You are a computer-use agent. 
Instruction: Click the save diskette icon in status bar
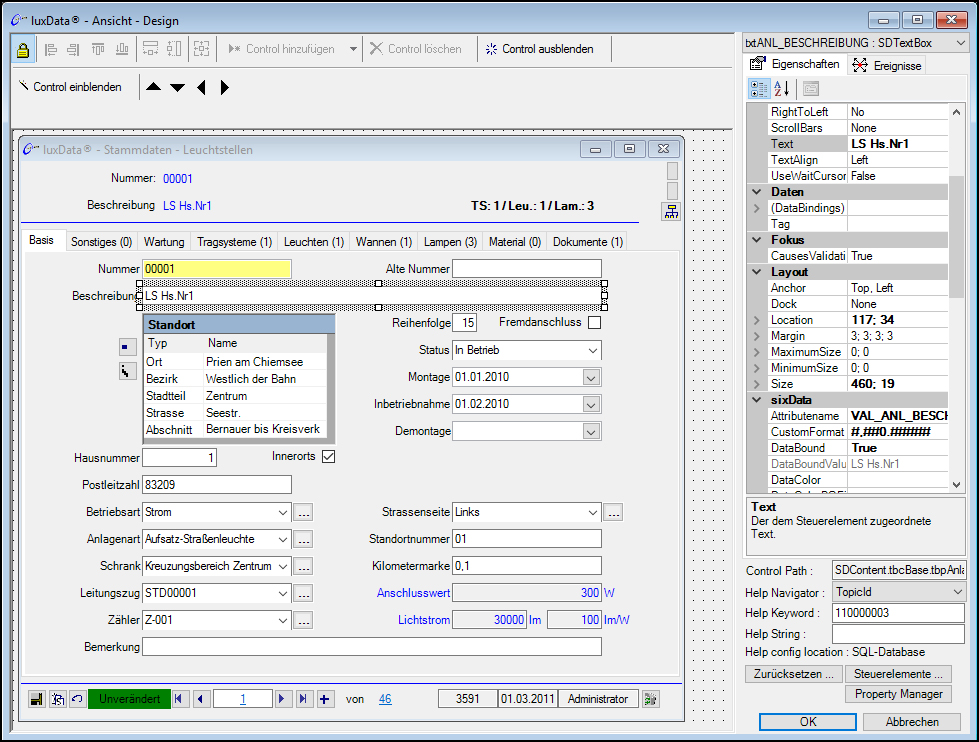[35, 699]
